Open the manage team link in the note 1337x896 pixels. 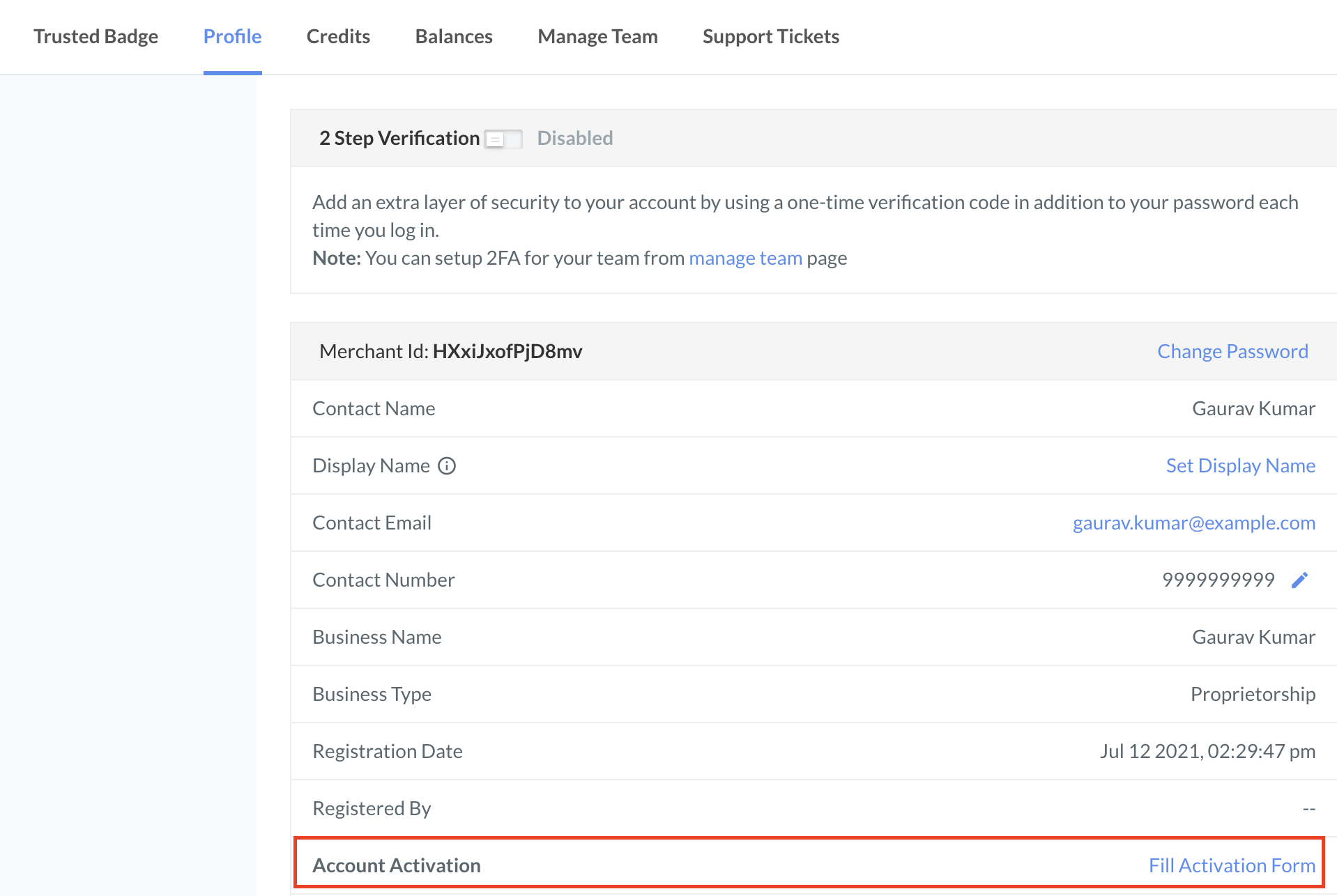pyautogui.click(x=746, y=258)
